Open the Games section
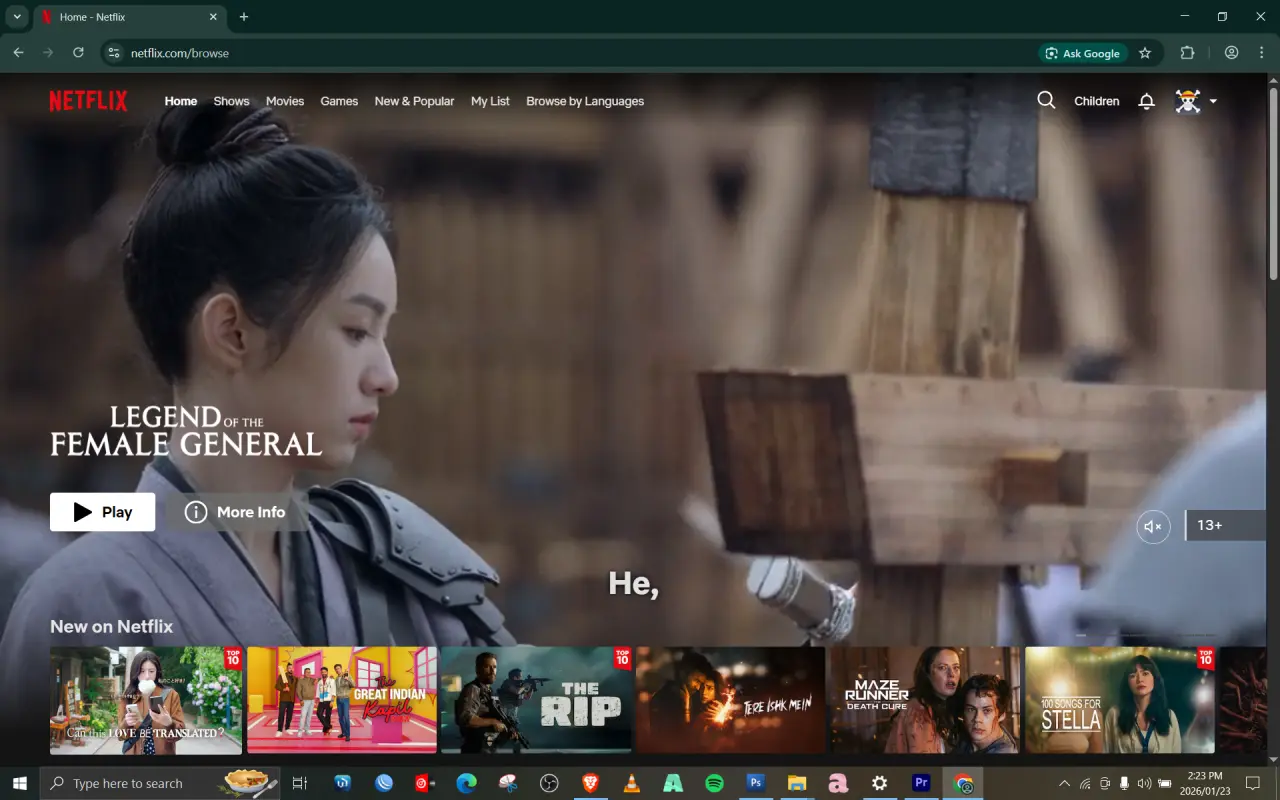Screen dimensions: 1280x800 point(339,101)
